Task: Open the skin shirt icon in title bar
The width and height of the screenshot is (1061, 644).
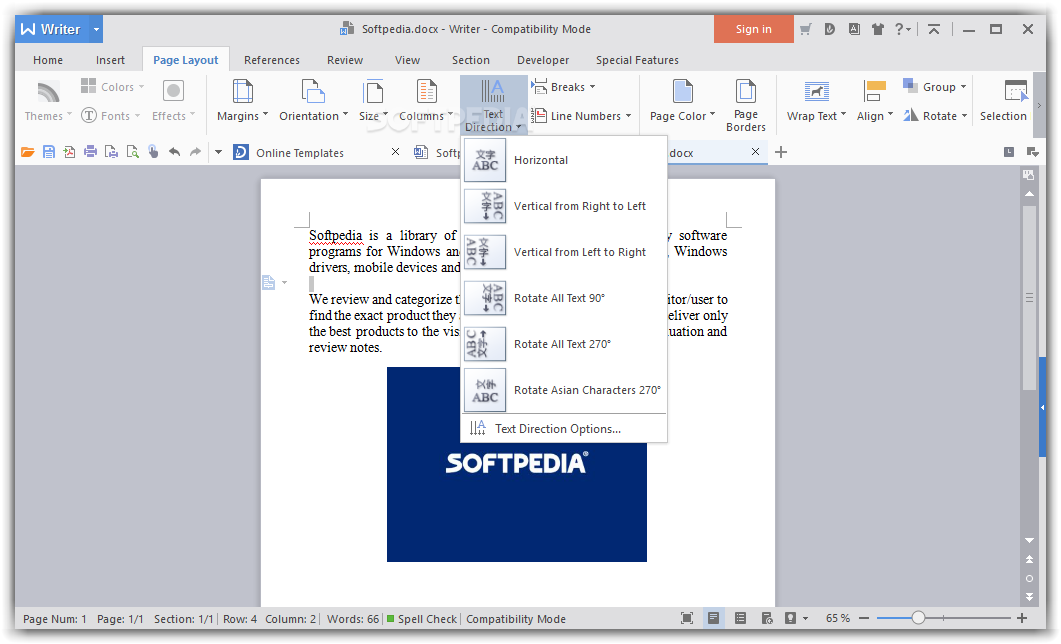Action: coord(878,29)
